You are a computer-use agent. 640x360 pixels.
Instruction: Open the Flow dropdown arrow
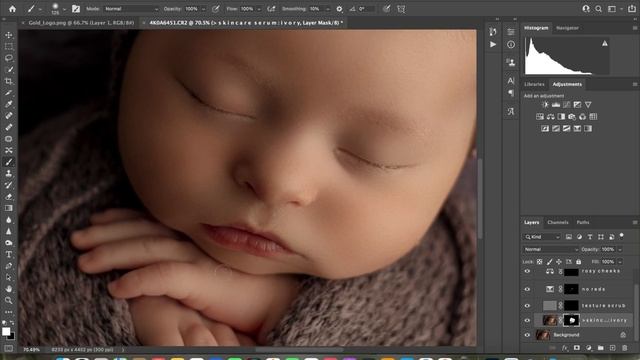(259, 9)
